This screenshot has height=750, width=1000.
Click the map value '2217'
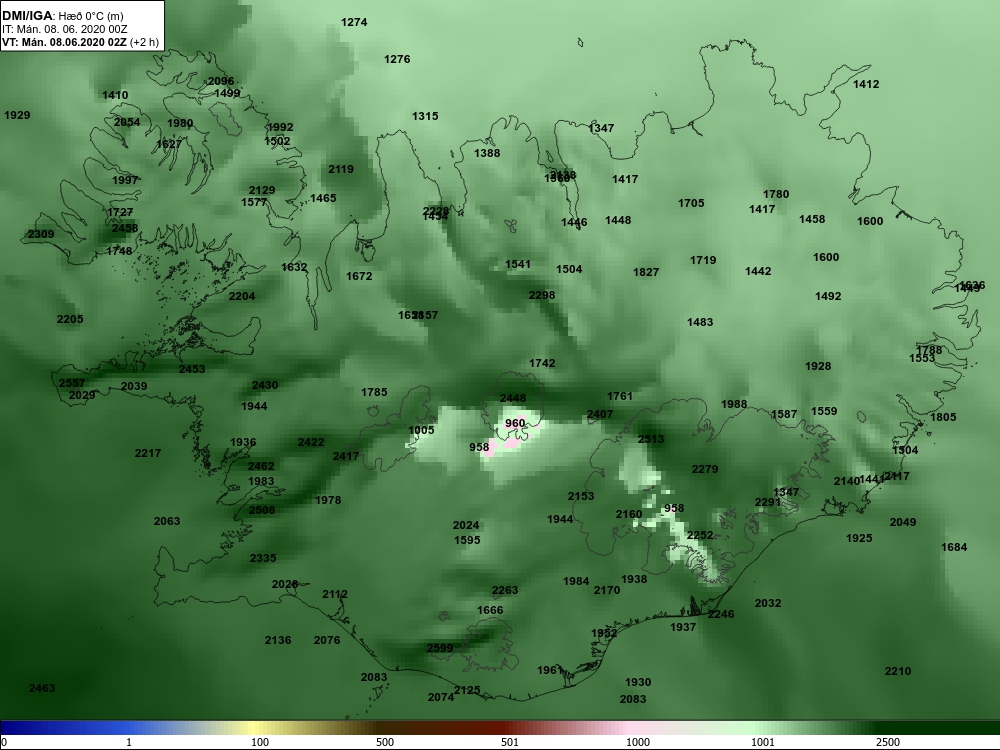147,453
